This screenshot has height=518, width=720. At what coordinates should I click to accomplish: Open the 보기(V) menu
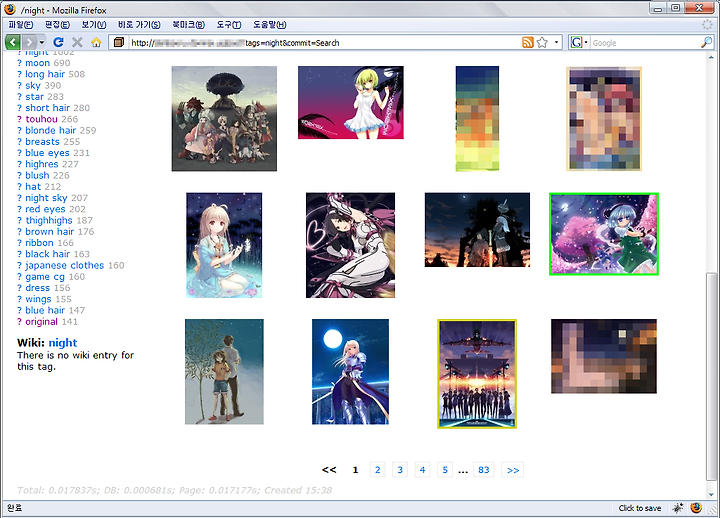(94, 25)
